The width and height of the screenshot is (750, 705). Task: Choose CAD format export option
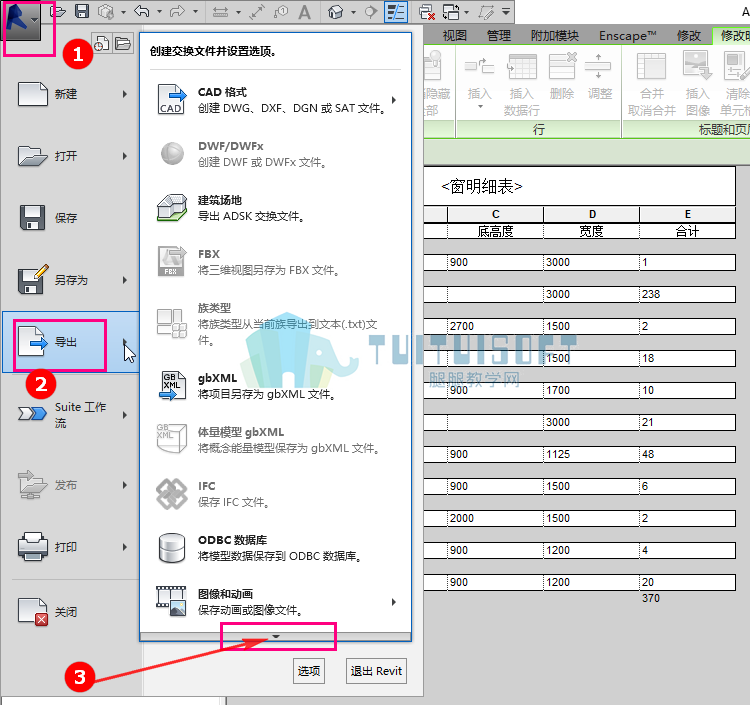(x=276, y=100)
